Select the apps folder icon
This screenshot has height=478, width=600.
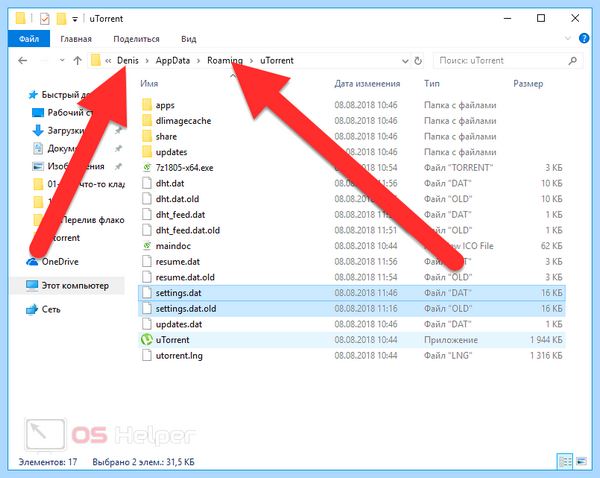click(147, 105)
